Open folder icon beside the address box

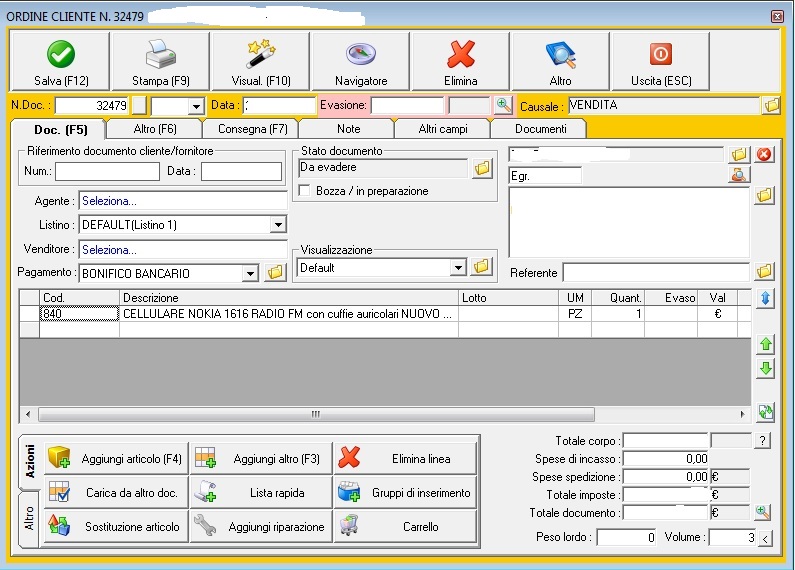tap(764, 195)
